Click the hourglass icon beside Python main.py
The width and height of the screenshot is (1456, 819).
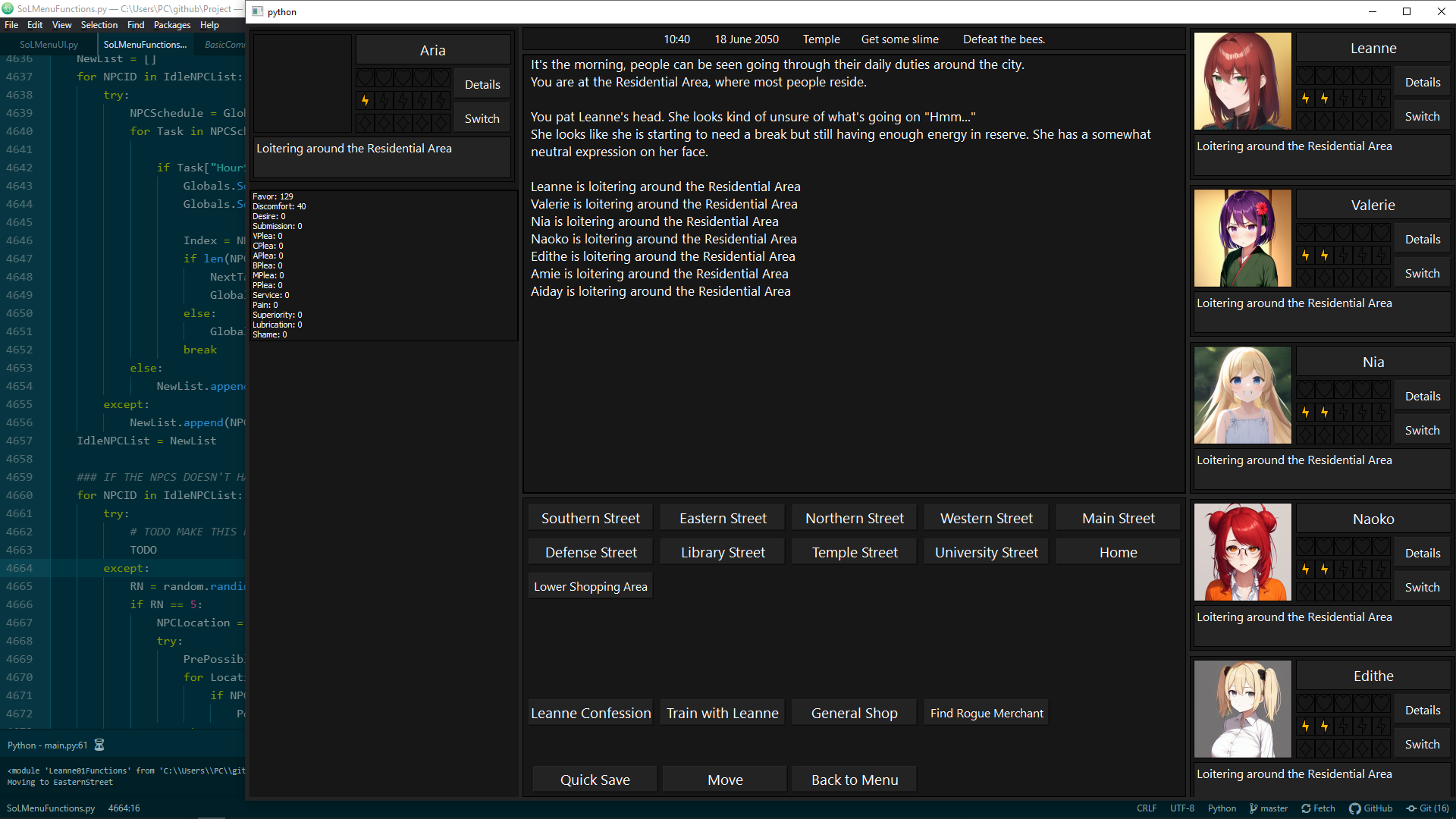[x=99, y=745]
